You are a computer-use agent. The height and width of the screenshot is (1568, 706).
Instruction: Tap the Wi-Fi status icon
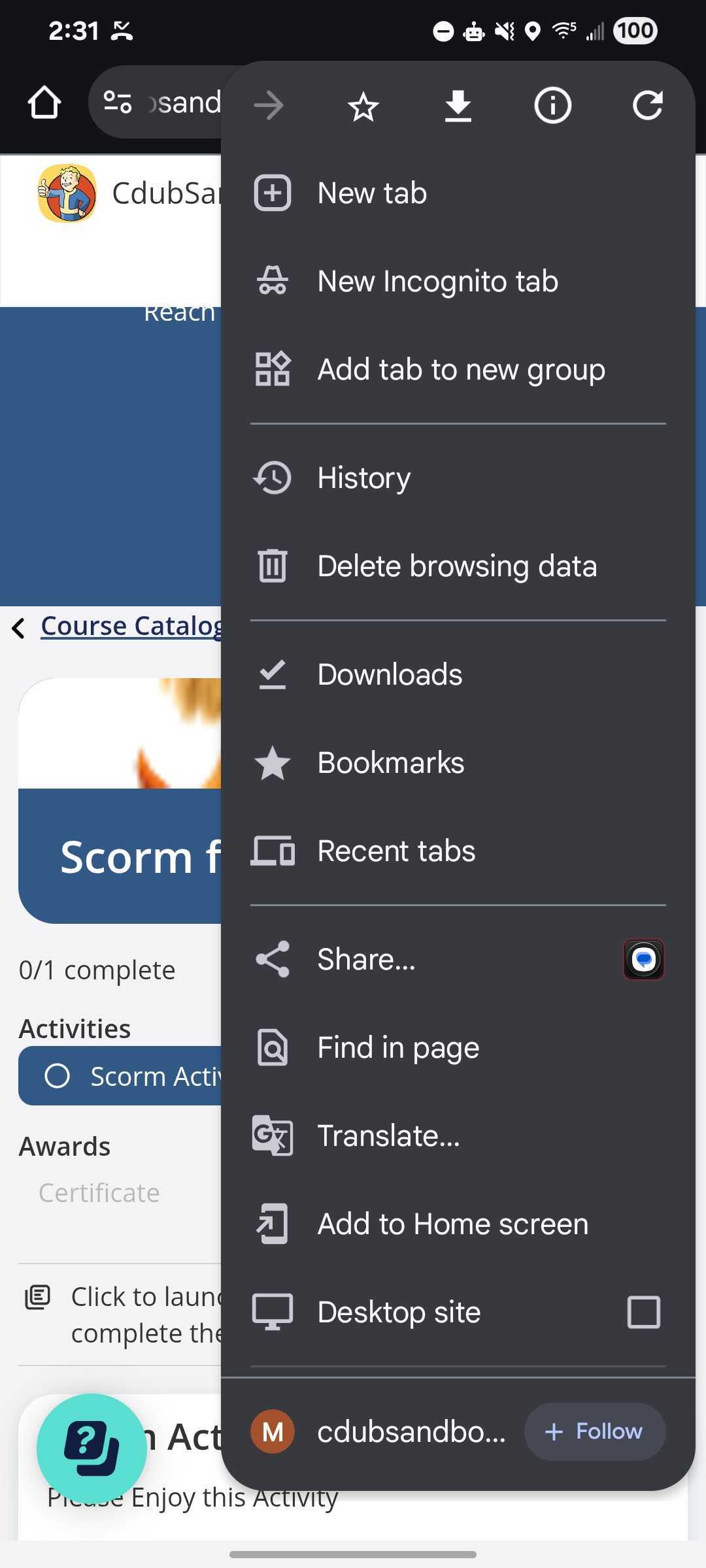pyautogui.click(x=564, y=30)
